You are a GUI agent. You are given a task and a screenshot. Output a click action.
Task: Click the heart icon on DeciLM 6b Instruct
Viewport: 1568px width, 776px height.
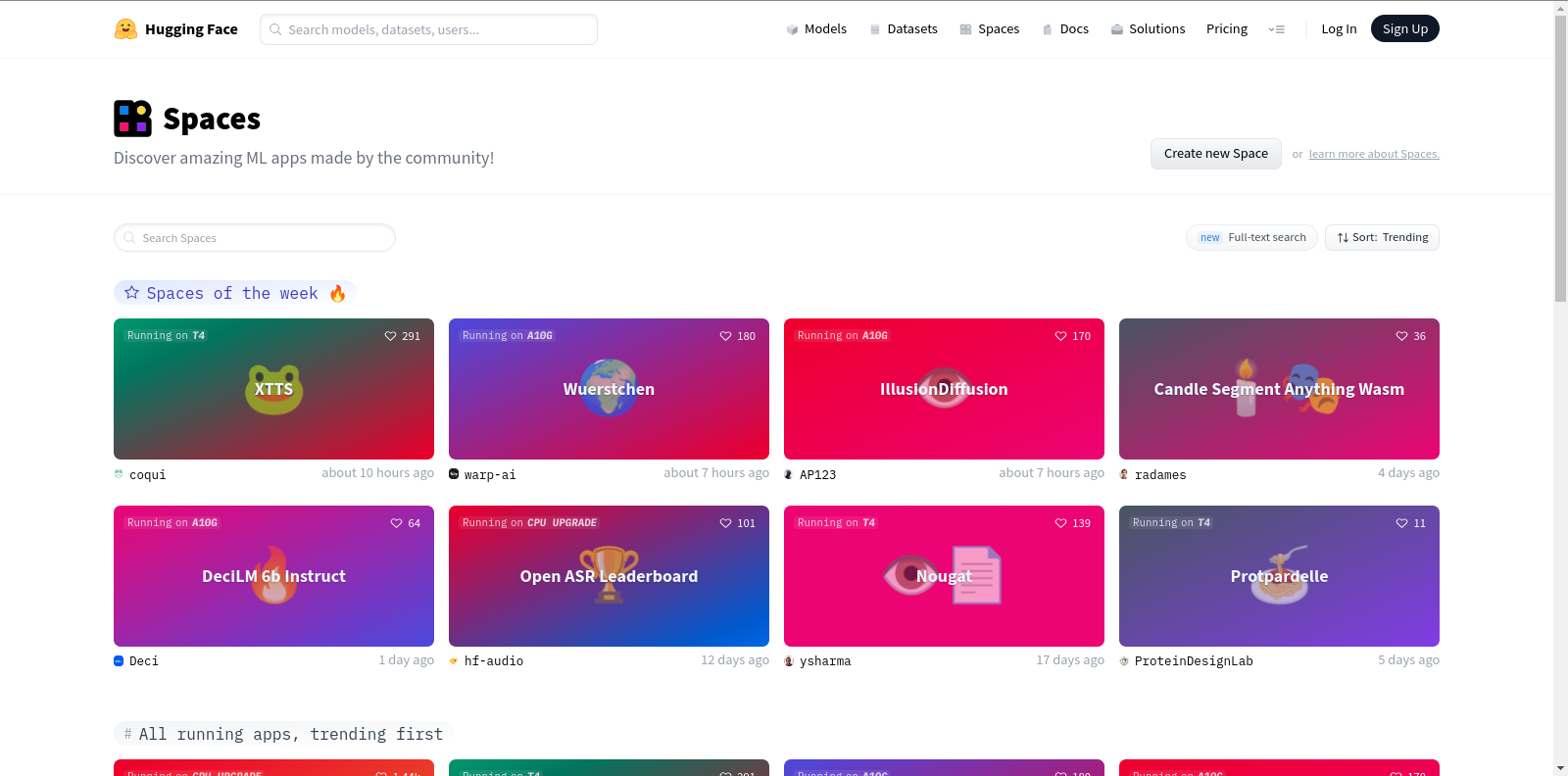(396, 523)
